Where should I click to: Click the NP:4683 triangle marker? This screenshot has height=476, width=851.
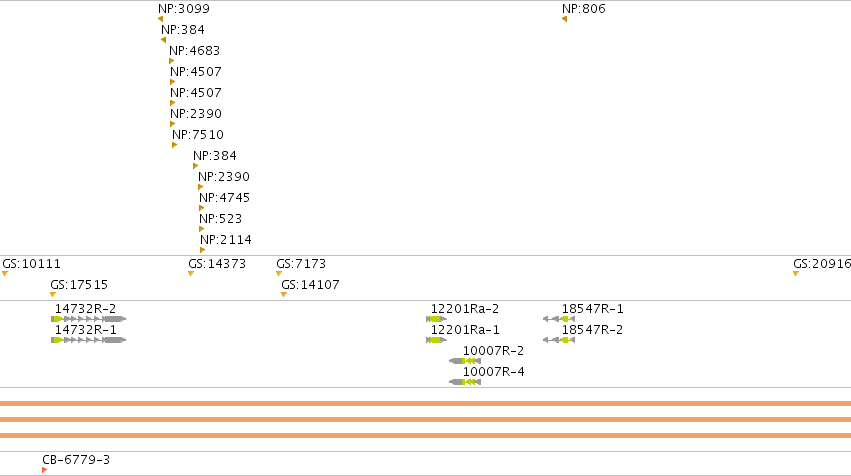click(172, 61)
